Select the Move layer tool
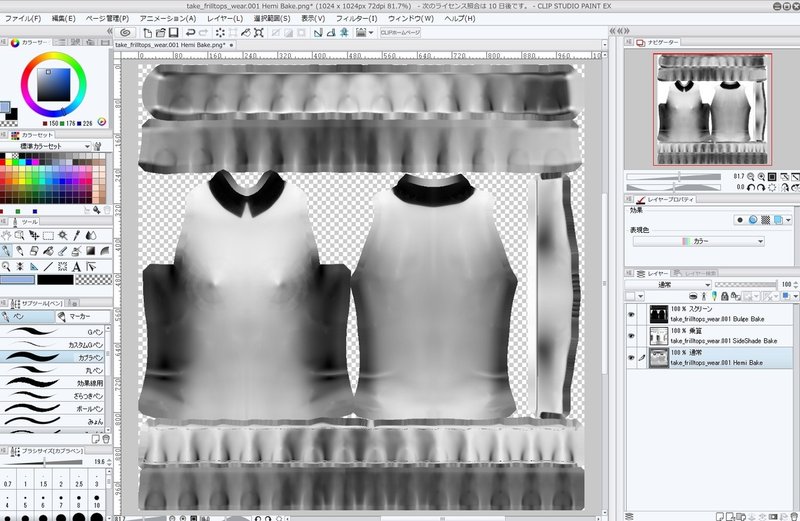This screenshot has height=521, width=800. (x=34, y=235)
